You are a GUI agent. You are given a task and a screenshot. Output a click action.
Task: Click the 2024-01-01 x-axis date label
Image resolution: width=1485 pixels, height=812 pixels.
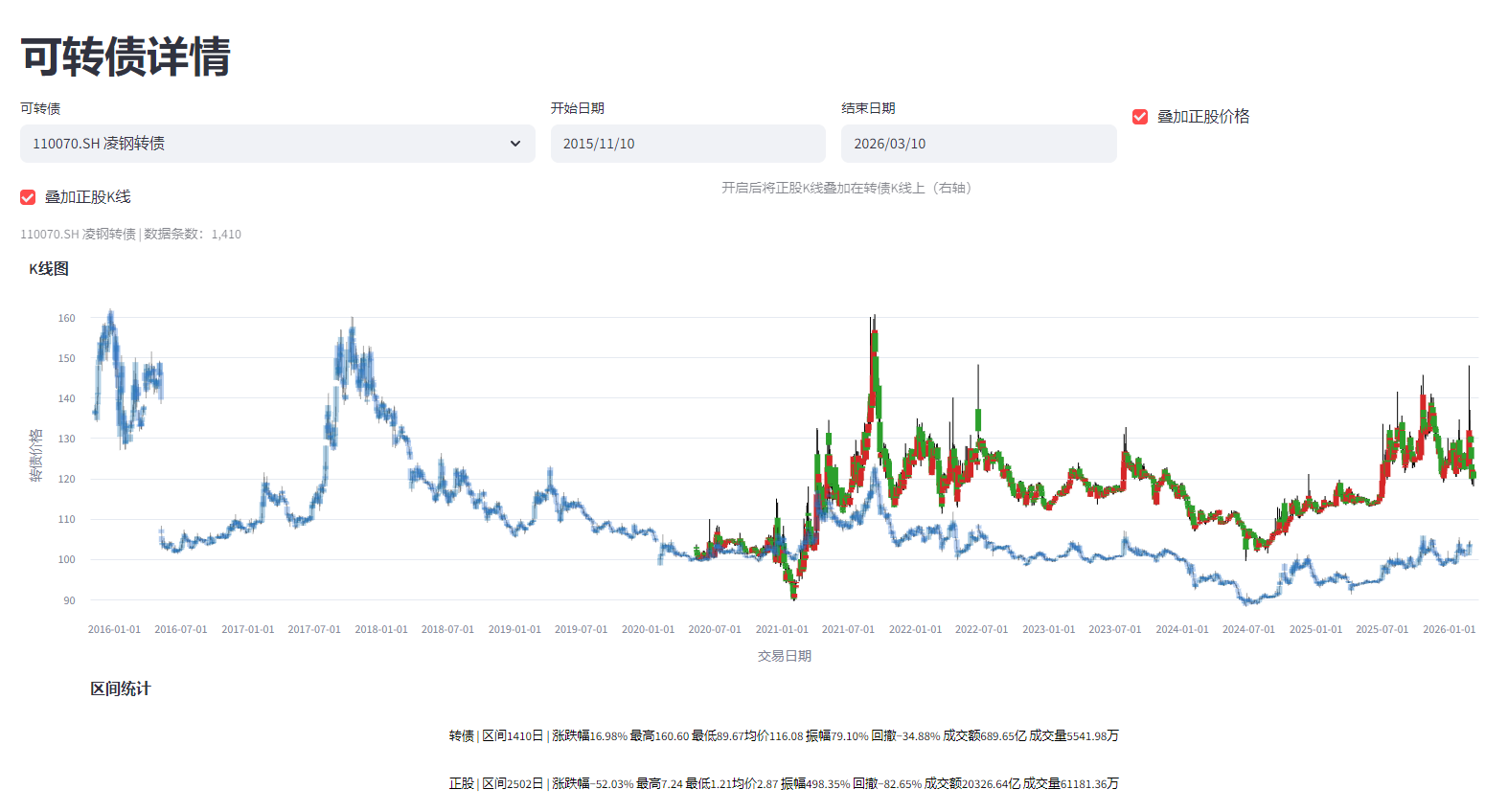[1182, 629]
